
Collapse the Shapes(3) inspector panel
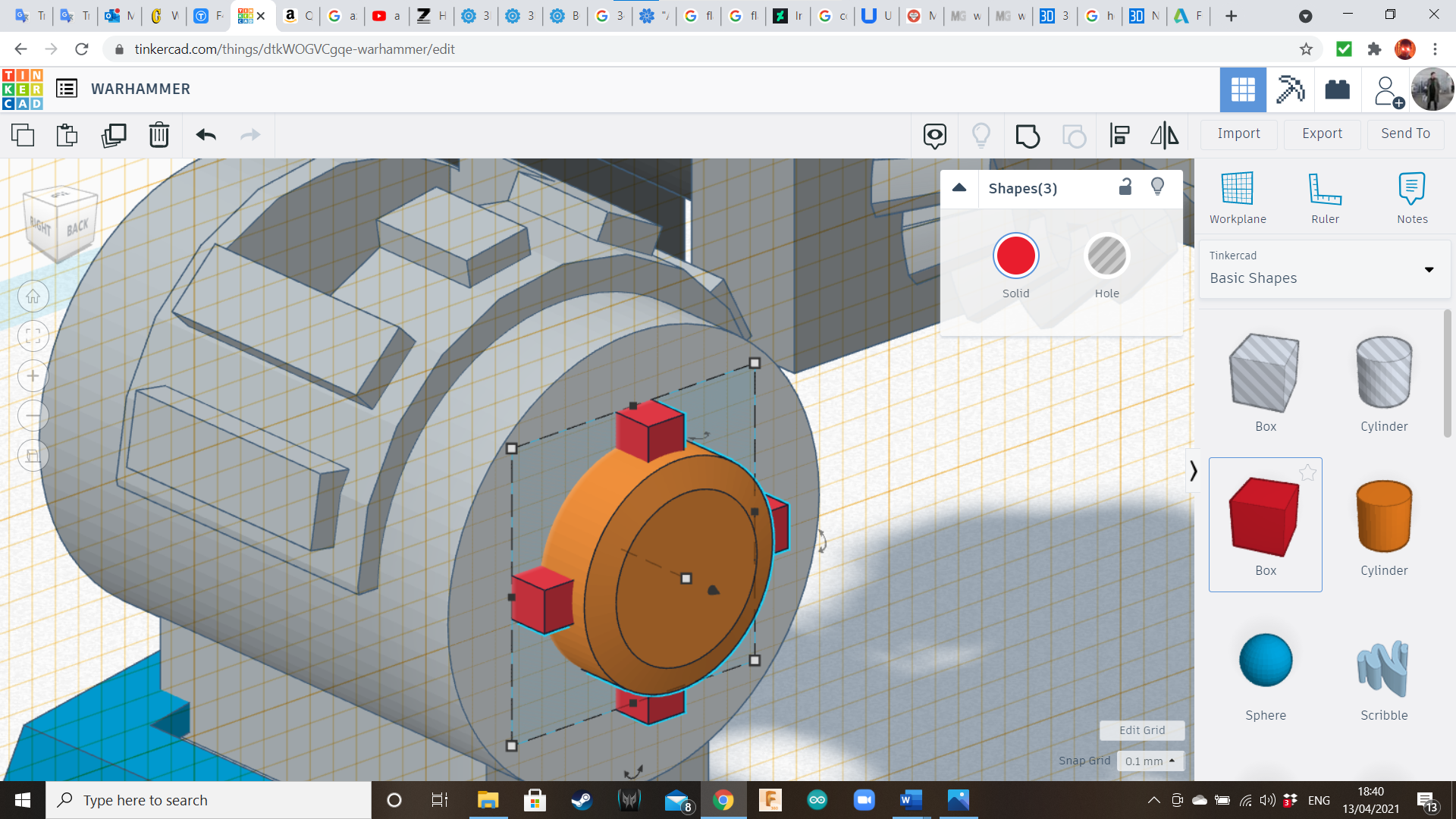click(959, 188)
